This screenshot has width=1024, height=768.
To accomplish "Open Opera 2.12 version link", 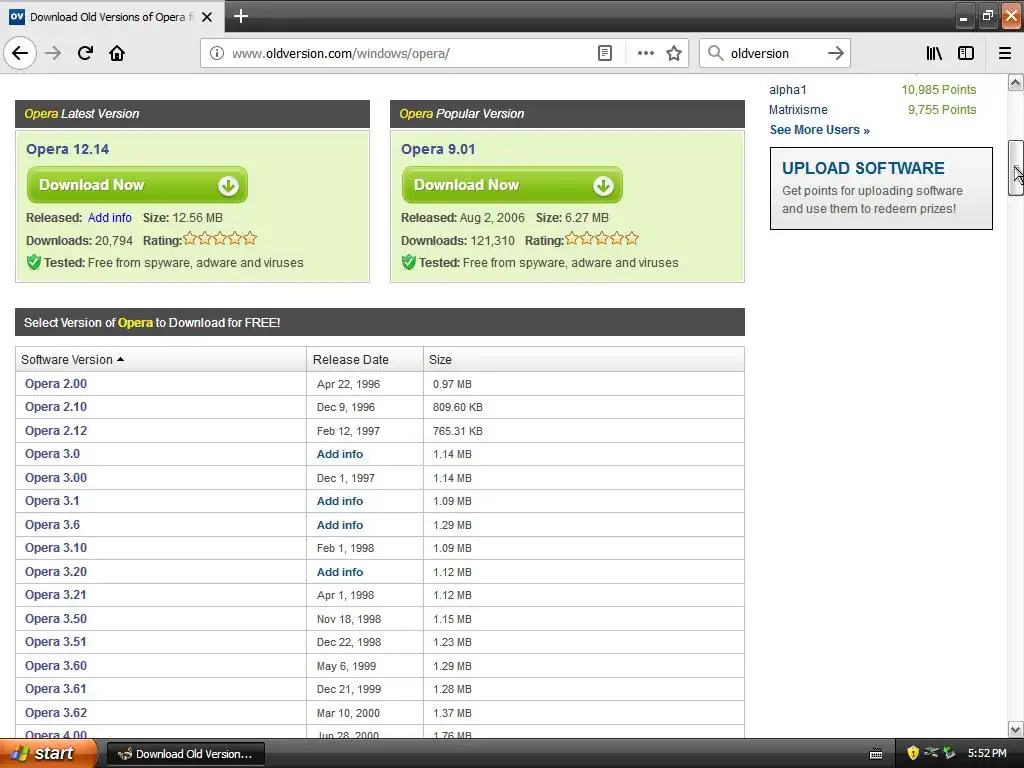I will (x=56, y=430).
